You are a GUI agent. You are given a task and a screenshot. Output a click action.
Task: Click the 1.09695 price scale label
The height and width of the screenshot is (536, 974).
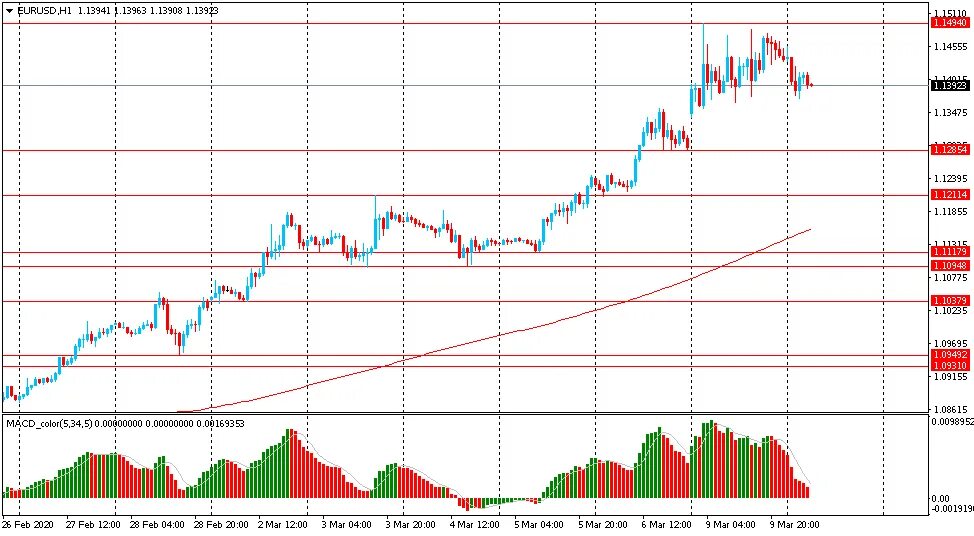(x=950, y=343)
